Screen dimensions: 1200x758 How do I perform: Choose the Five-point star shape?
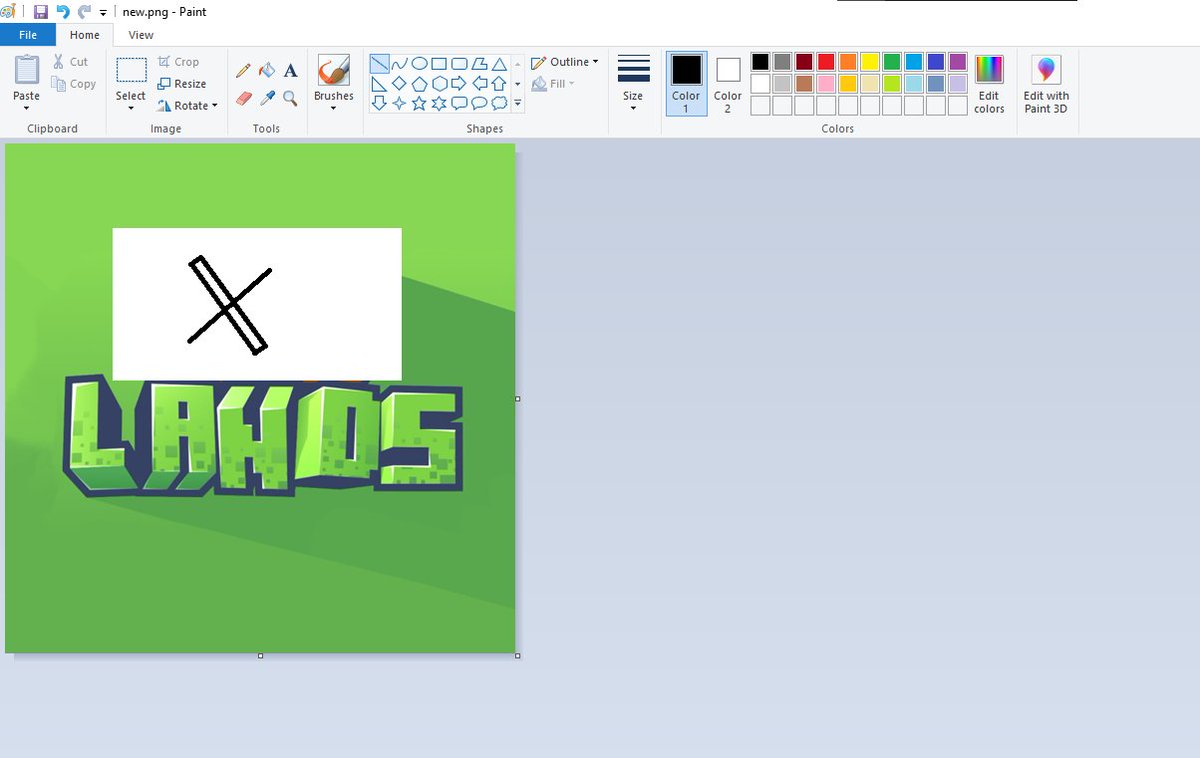point(420,103)
